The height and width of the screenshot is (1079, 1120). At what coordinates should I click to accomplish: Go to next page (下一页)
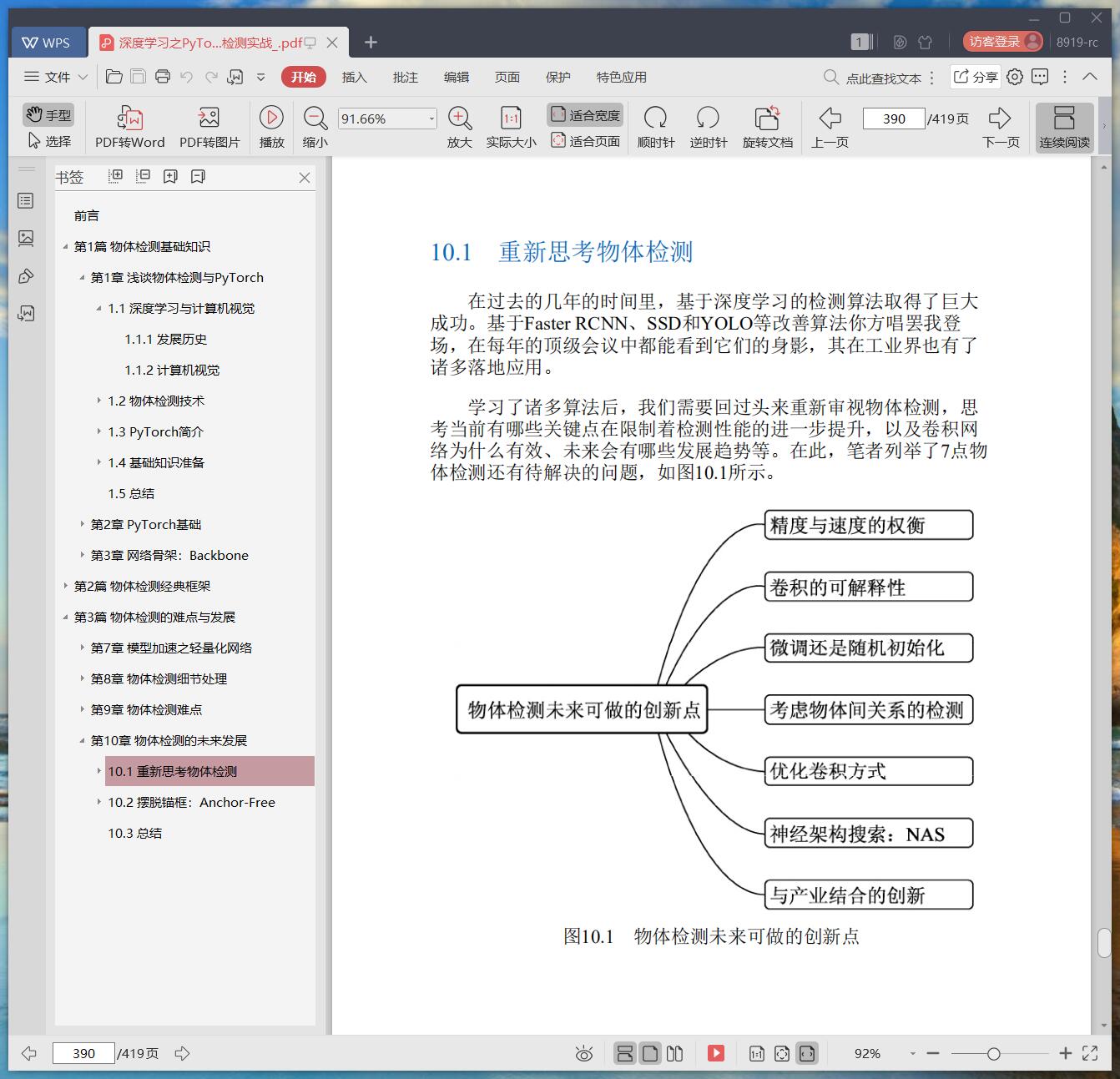1001,127
